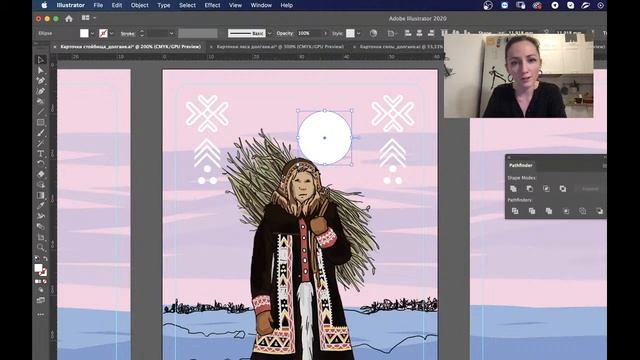Screen dimensions: 640x360
Task: Open the stroke color dropdown arrow
Action: click(111, 33)
